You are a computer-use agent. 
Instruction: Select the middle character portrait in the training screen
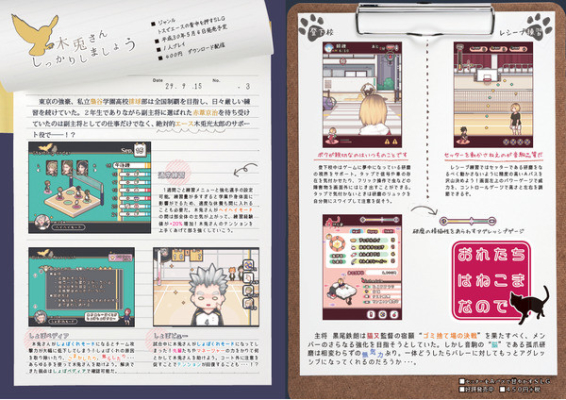[x=67, y=168]
